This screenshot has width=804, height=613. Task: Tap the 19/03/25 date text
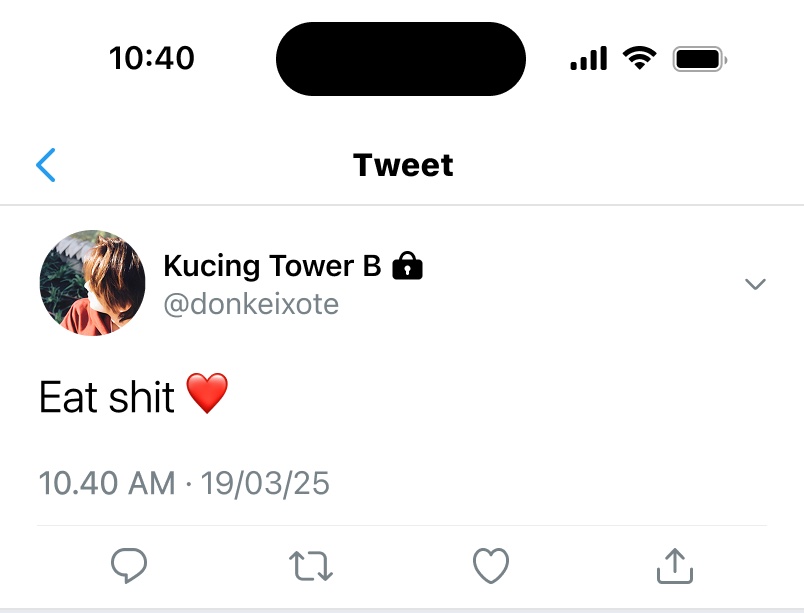265,483
